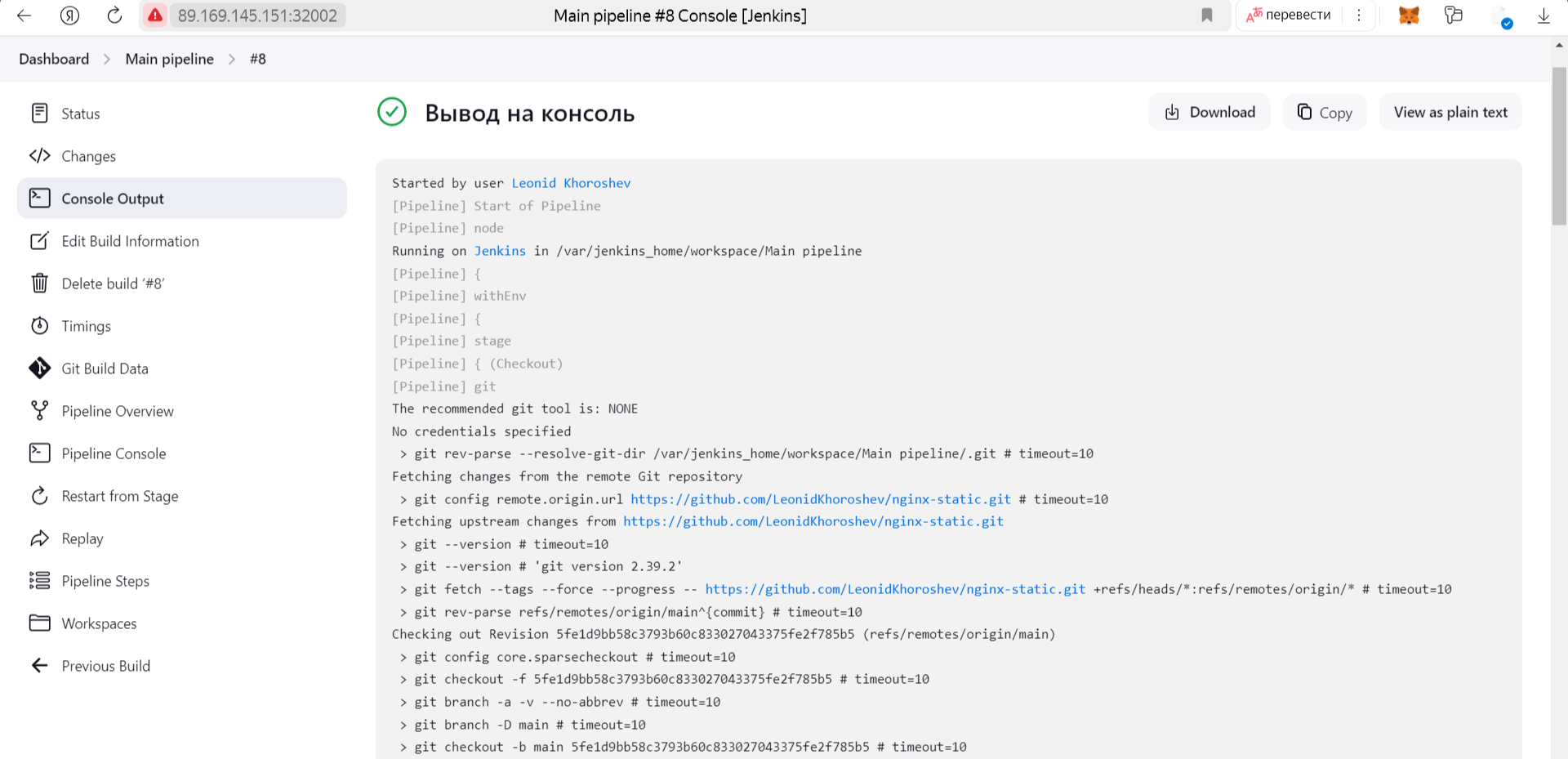Click the trash icon for Delete build '#8'
This screenshot has width=1568, height=759.
point(39,283)
